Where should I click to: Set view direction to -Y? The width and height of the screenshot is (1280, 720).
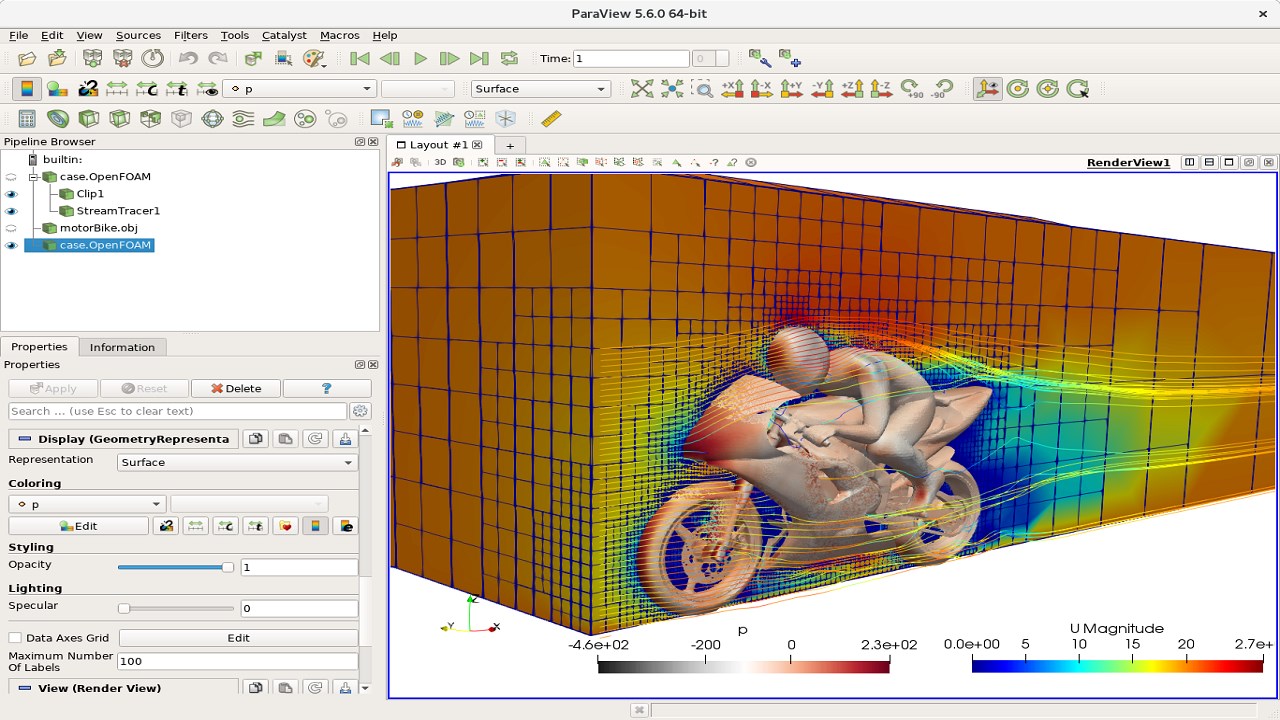point(822,89)
